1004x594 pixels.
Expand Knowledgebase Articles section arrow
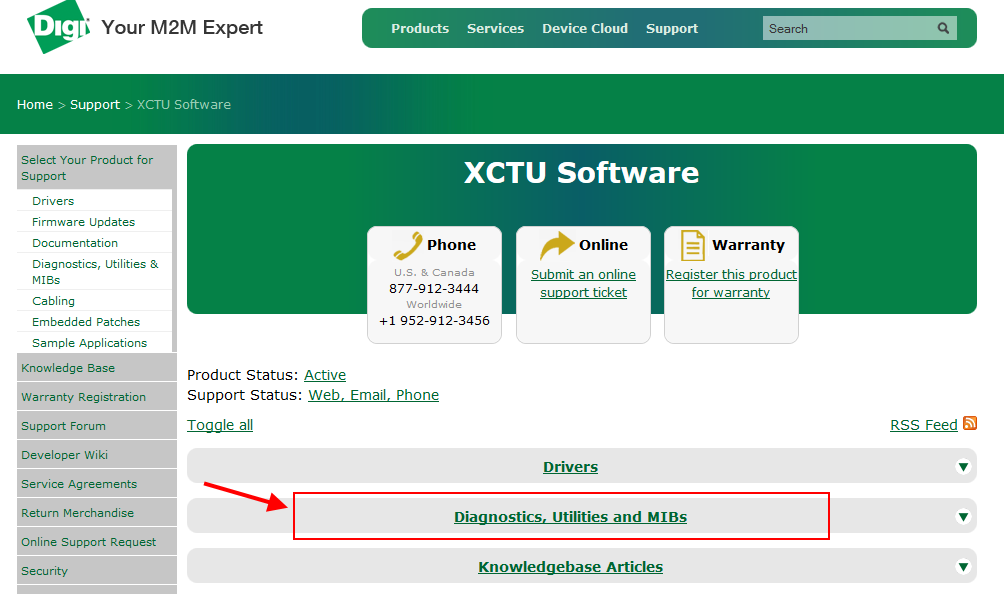pyautogui.click(x=963, y=566)
